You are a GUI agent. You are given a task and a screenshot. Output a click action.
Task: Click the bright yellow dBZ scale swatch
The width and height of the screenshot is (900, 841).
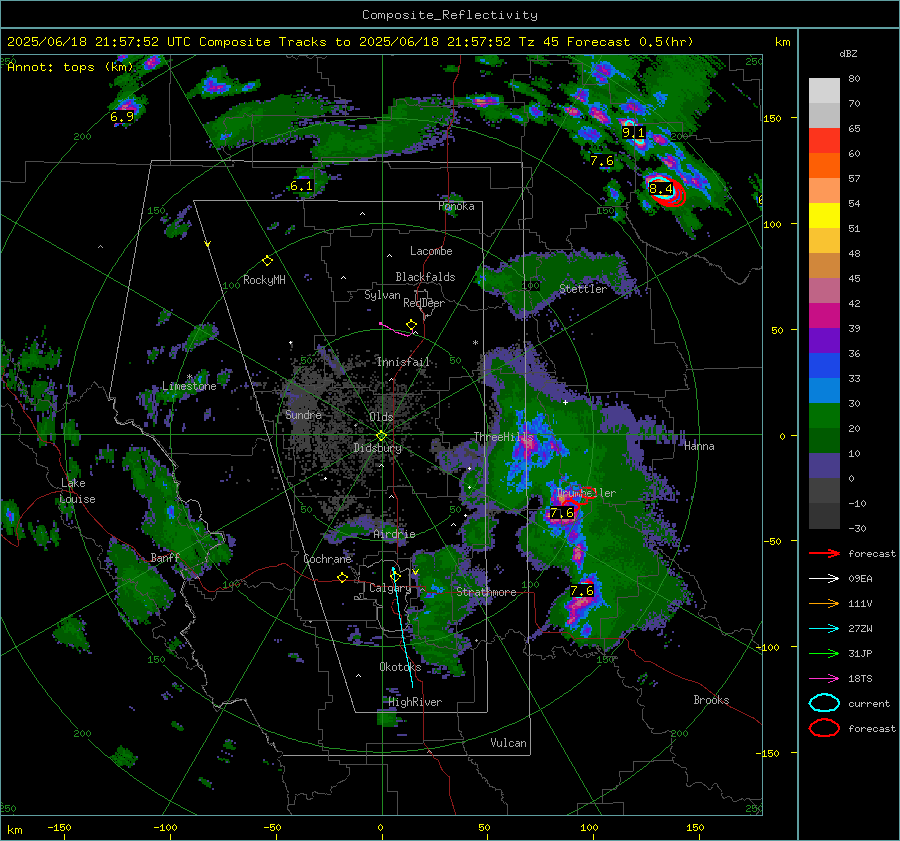point(824,216)
